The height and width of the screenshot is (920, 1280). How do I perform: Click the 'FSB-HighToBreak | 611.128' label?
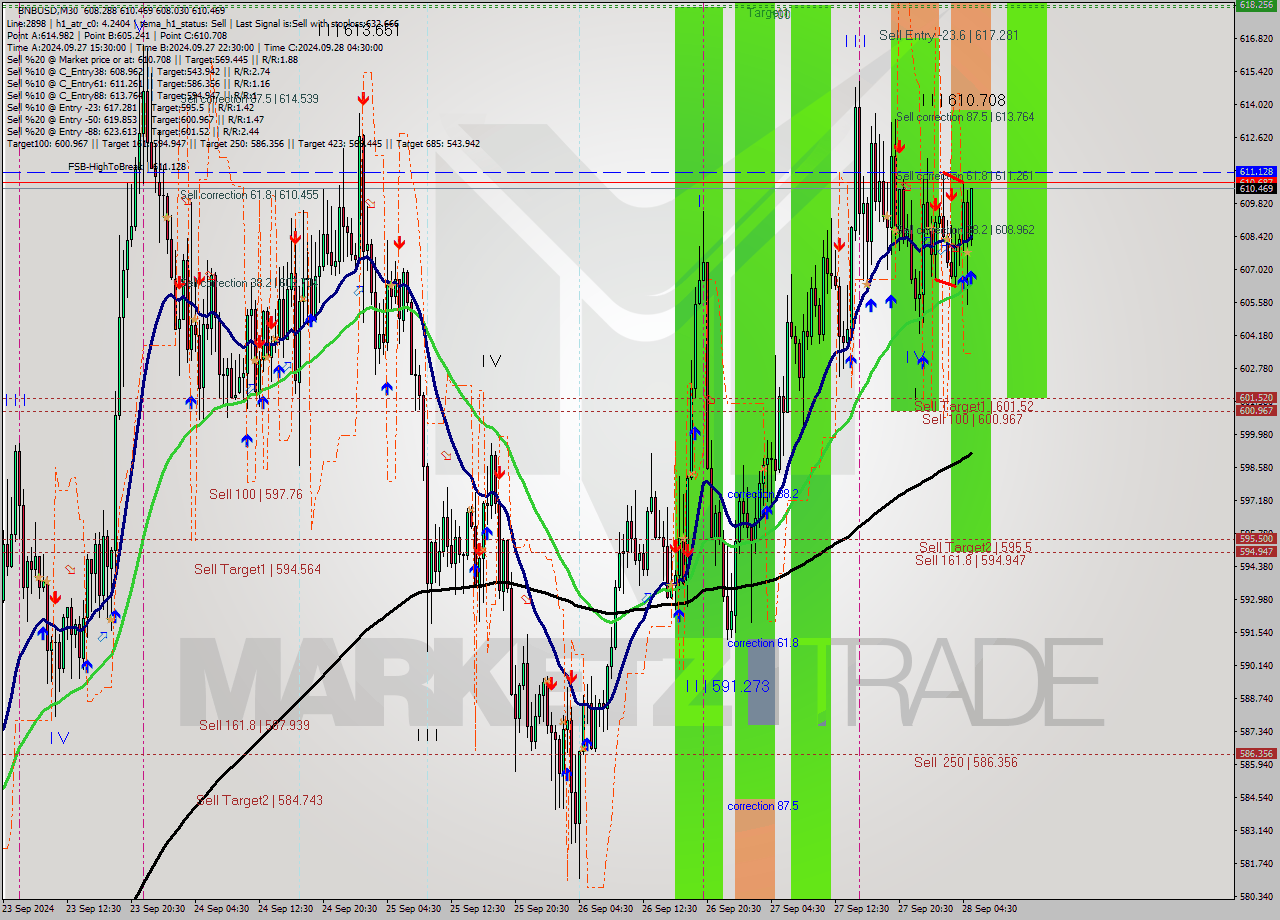pos(127,167)
